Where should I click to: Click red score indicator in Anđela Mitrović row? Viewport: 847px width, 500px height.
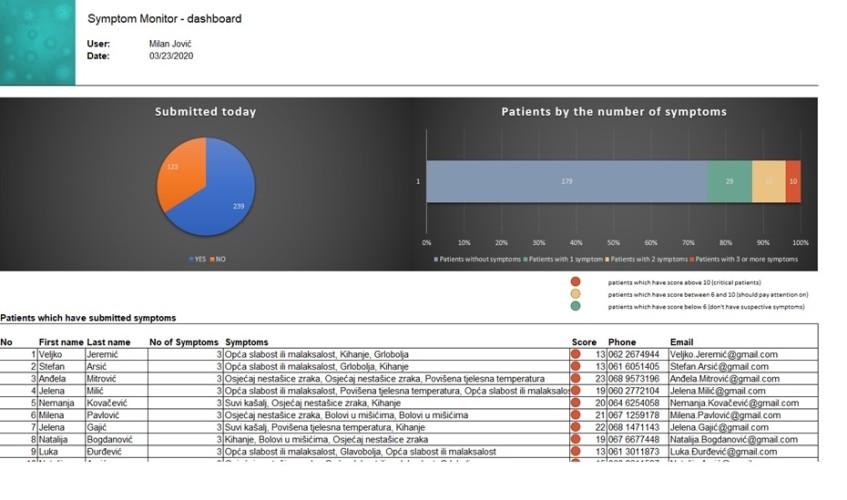[575, 379]
